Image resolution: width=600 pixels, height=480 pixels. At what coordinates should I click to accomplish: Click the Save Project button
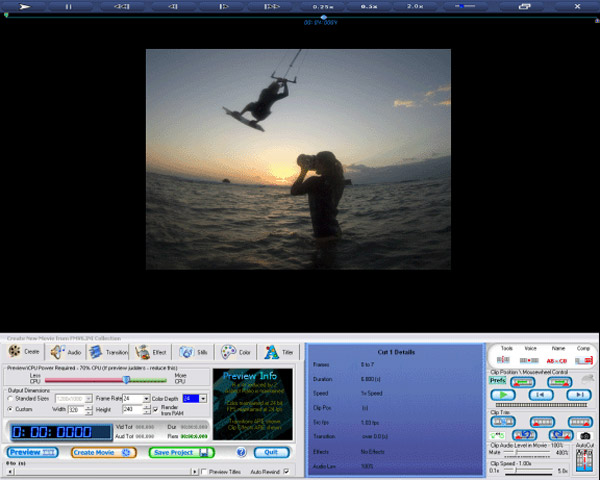(x=180, y=452)
